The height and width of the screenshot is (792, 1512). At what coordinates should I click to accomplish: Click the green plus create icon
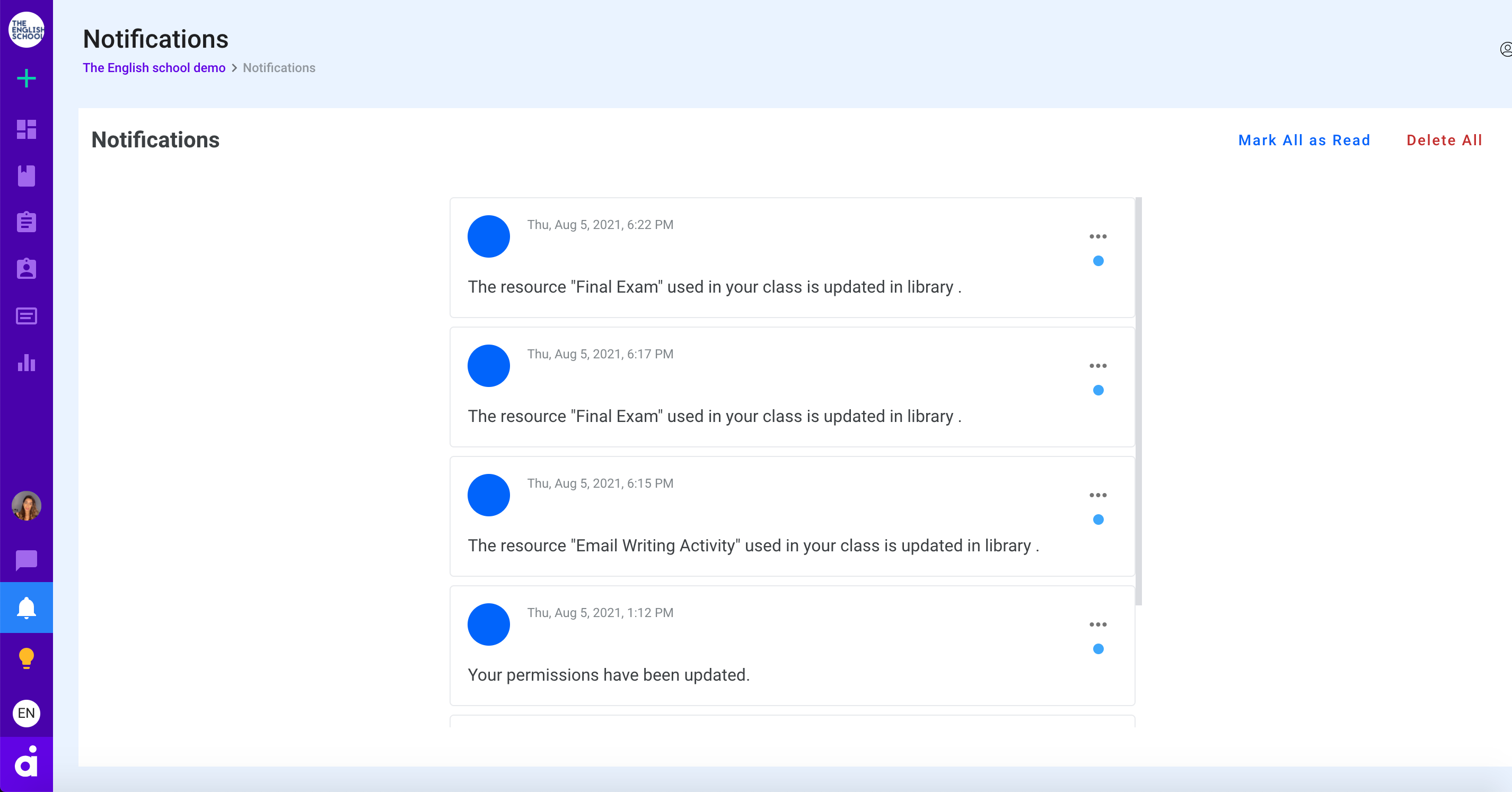27,78
